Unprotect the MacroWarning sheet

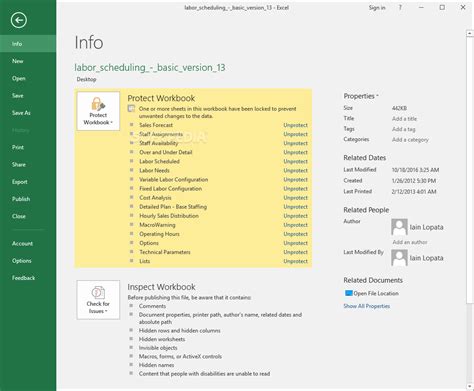295,225
